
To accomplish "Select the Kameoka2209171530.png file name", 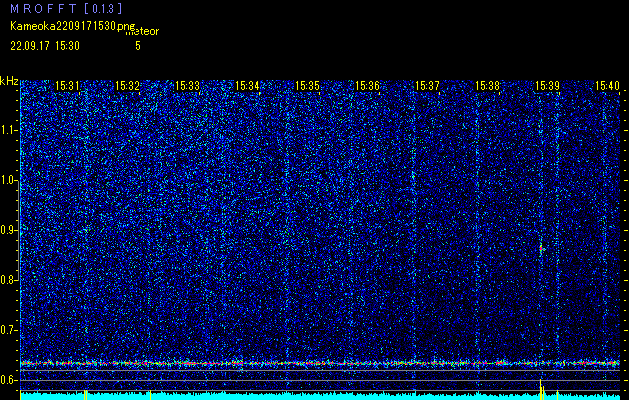I will tap(74, 26).
